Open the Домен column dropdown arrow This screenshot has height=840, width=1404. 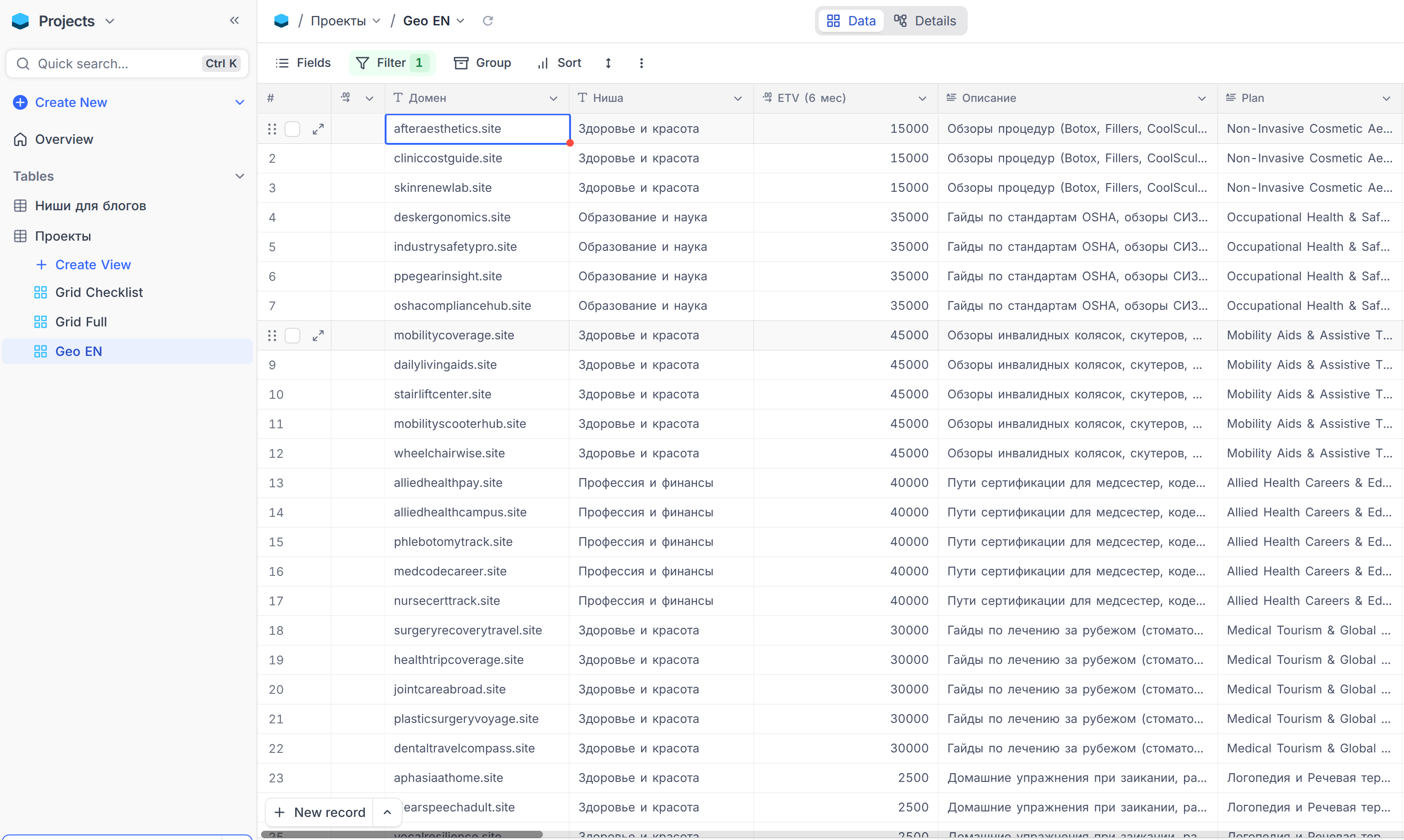tap(553, 99)
